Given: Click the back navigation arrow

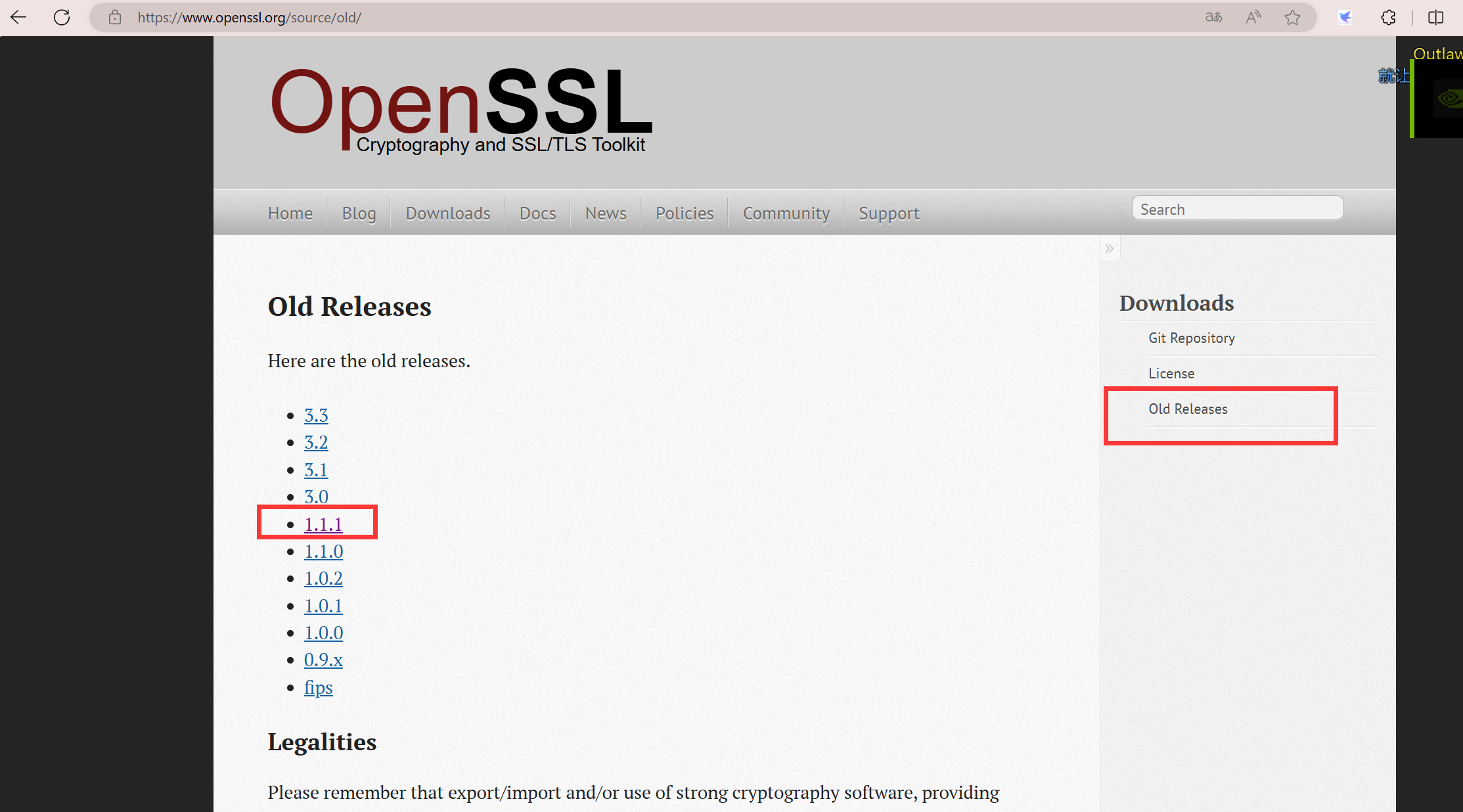Looking at the screenshot, I should pyautogui.click(x=18, y=17).
